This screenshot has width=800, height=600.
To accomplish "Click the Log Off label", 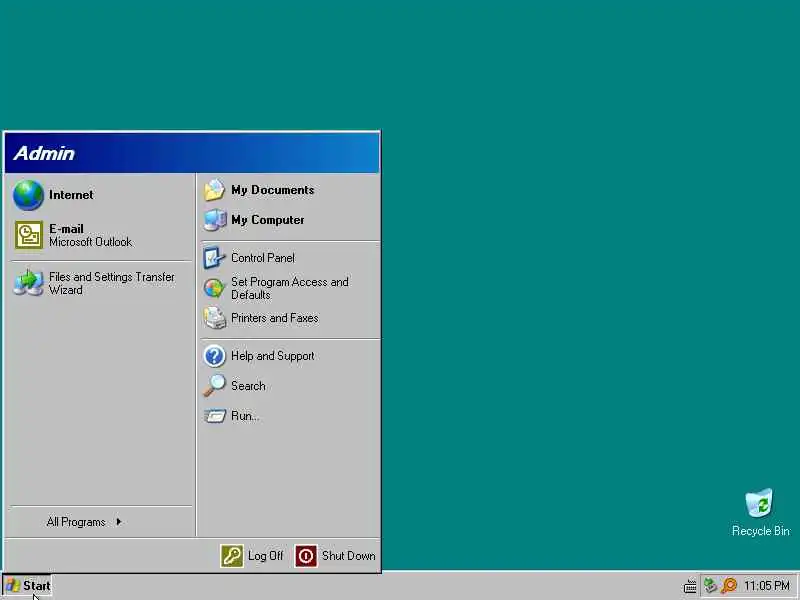I will point(265,556).
